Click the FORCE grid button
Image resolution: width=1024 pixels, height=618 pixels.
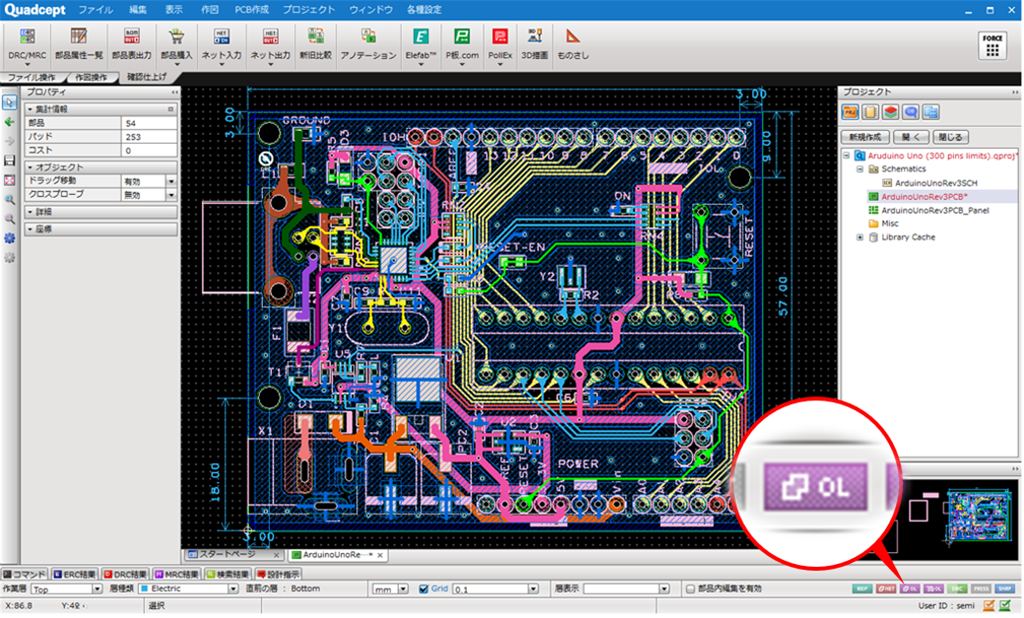pyautogui.click(x=992, y=46)
